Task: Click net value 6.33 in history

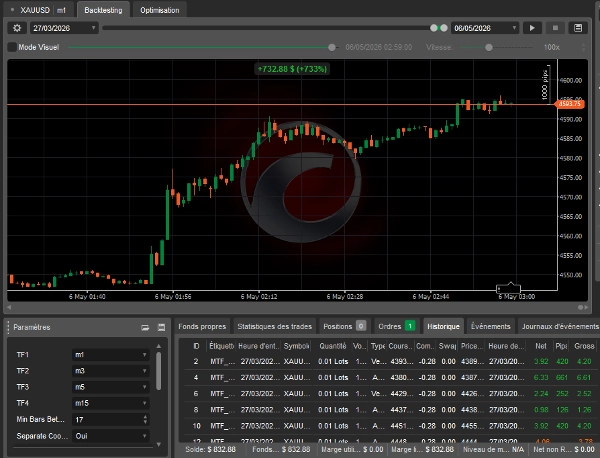Action: [x=541, y=377]
